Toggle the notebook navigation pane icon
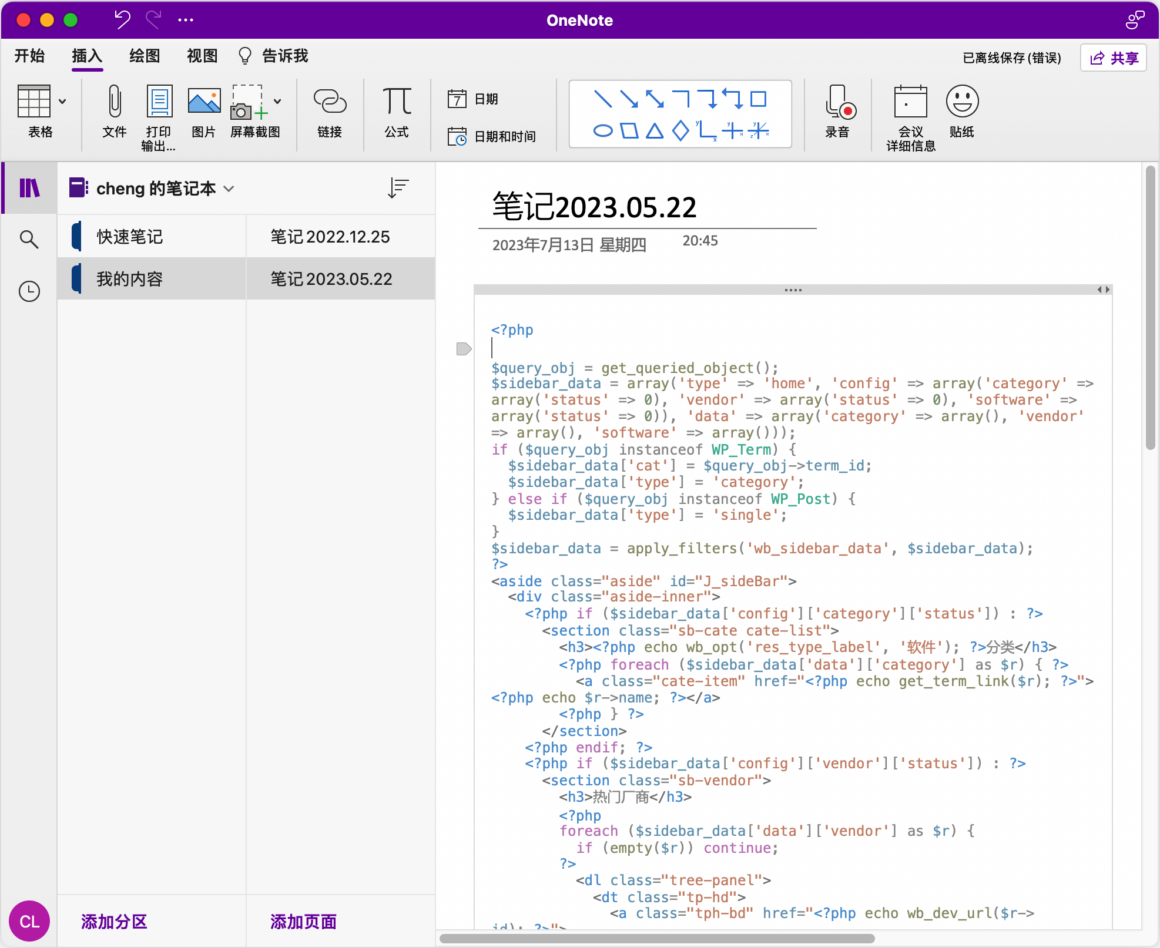Image resolution: width=1160 pixels, height=948 pixels. click(29, 188)
